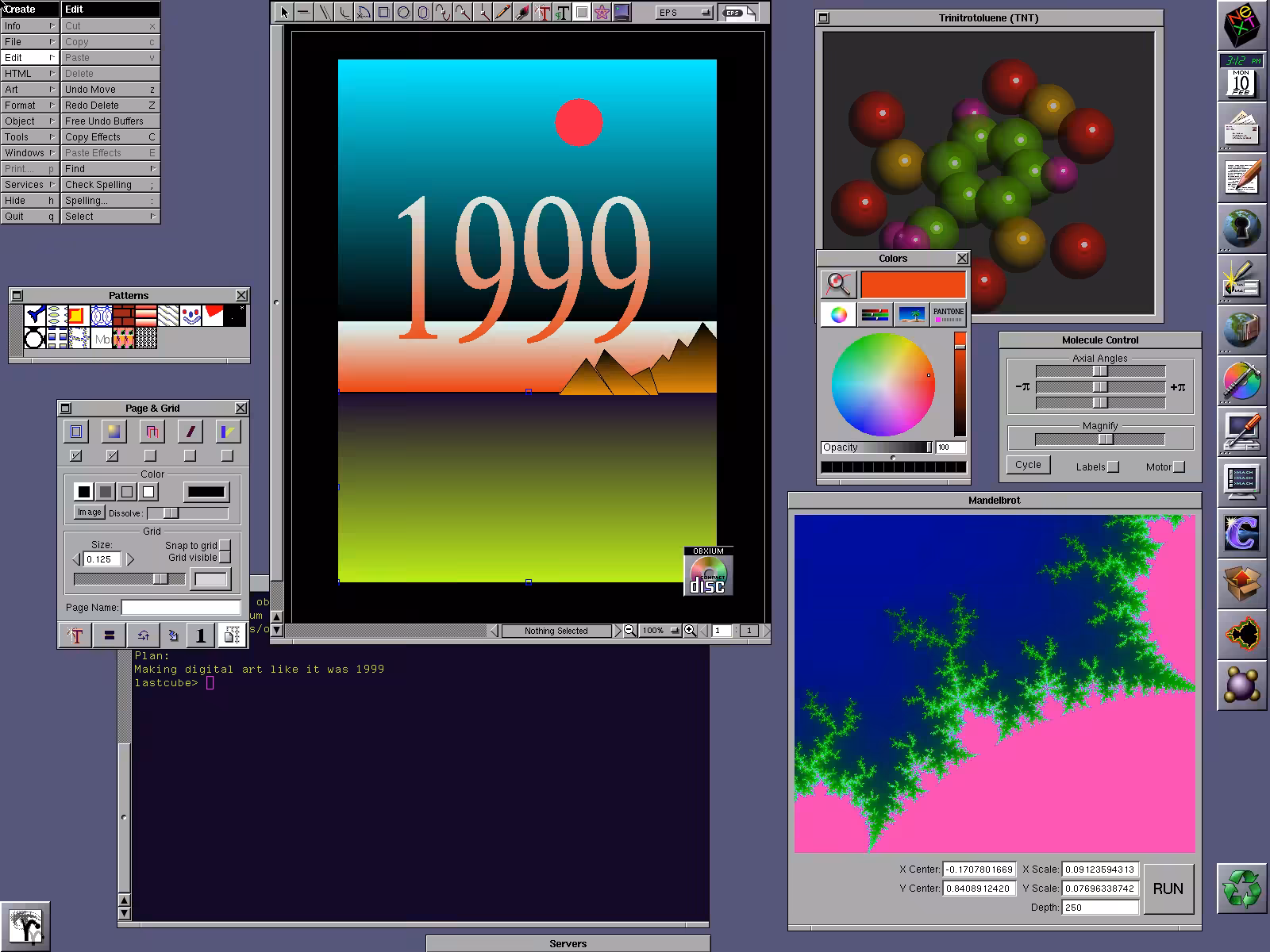Switch to image palette mode in Colors

pos(911,314)
